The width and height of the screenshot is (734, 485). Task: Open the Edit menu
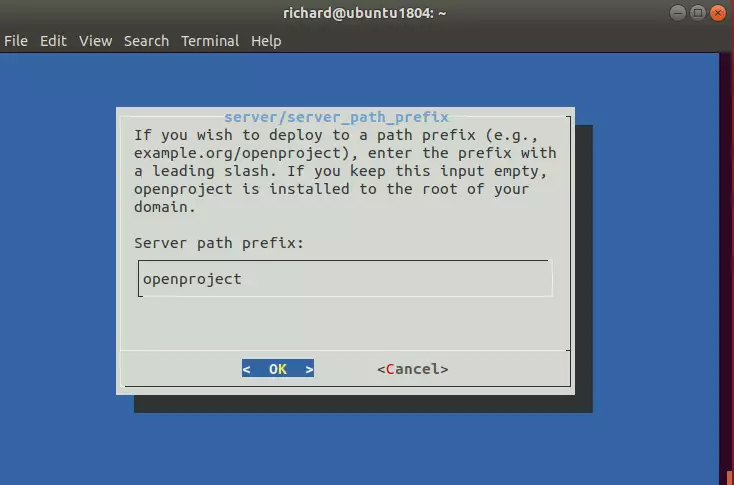click(x=53, y=41)
